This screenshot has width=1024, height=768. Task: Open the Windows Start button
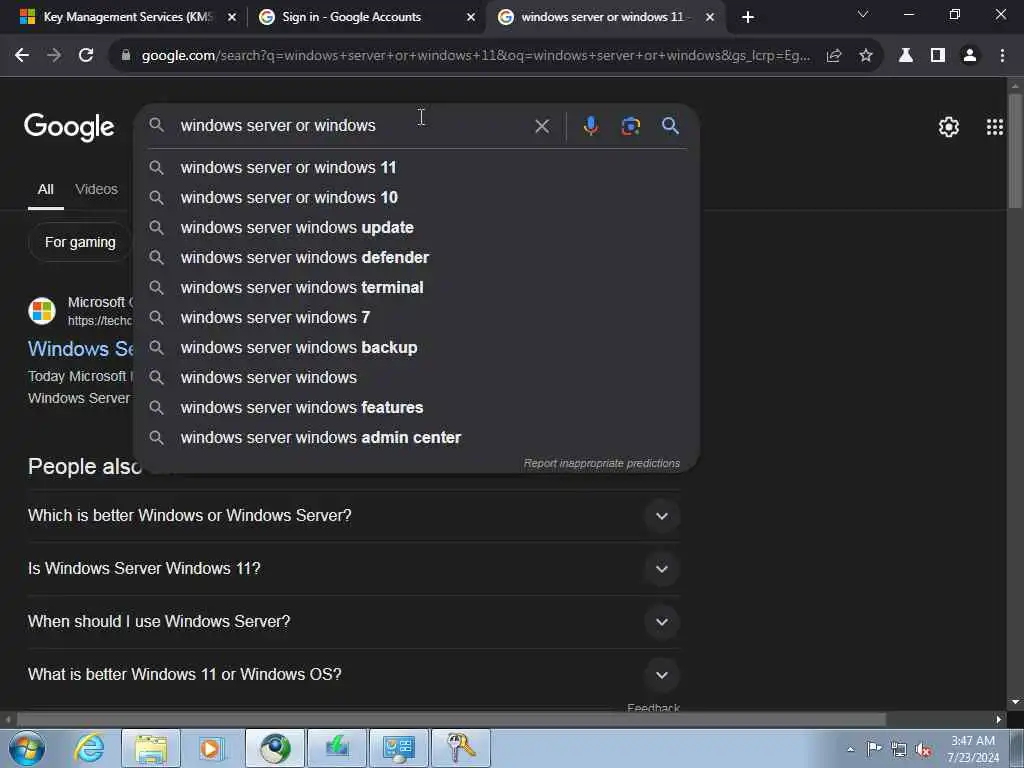click(x=27, y=748)
